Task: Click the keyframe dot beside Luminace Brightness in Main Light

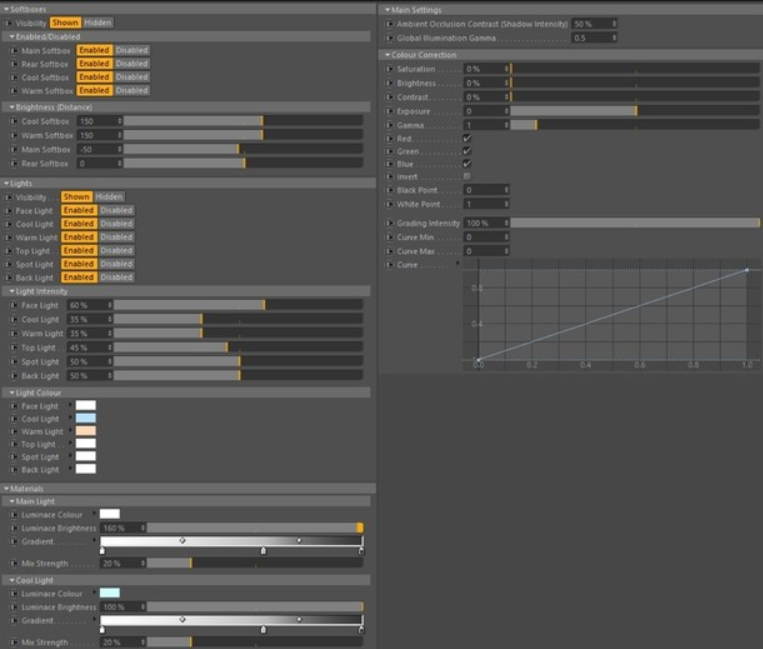Action: pos(14,528)
